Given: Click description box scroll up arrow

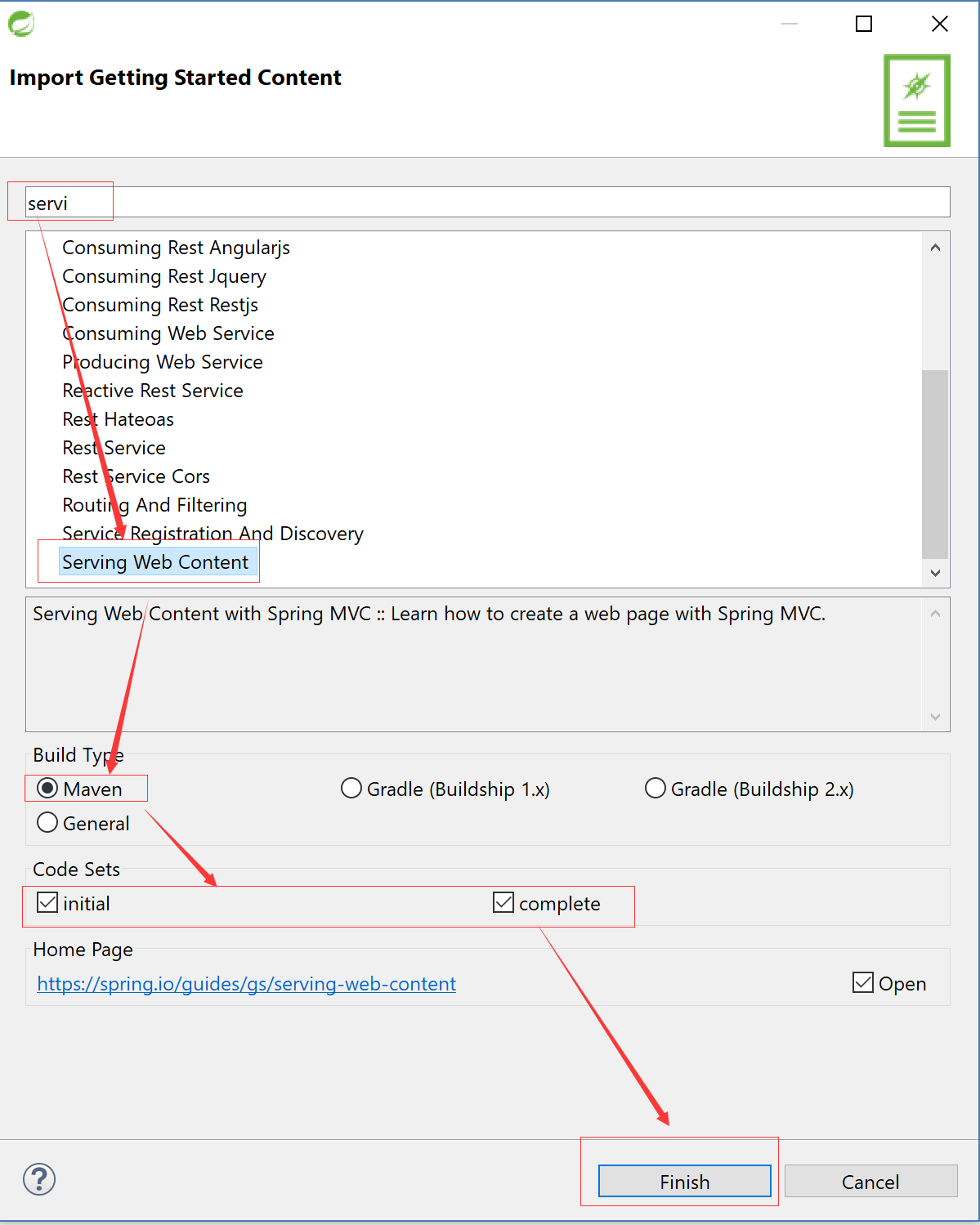Looking at the screenshot, I should point(935,614).
